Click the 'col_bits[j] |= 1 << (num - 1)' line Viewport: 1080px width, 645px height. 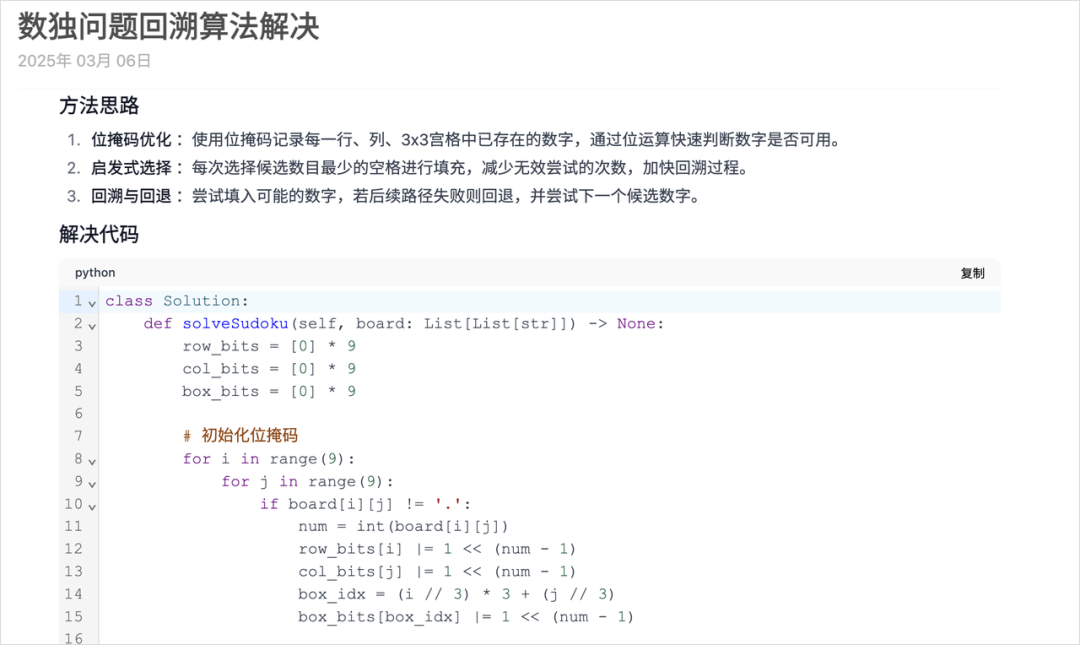point(437,572)
